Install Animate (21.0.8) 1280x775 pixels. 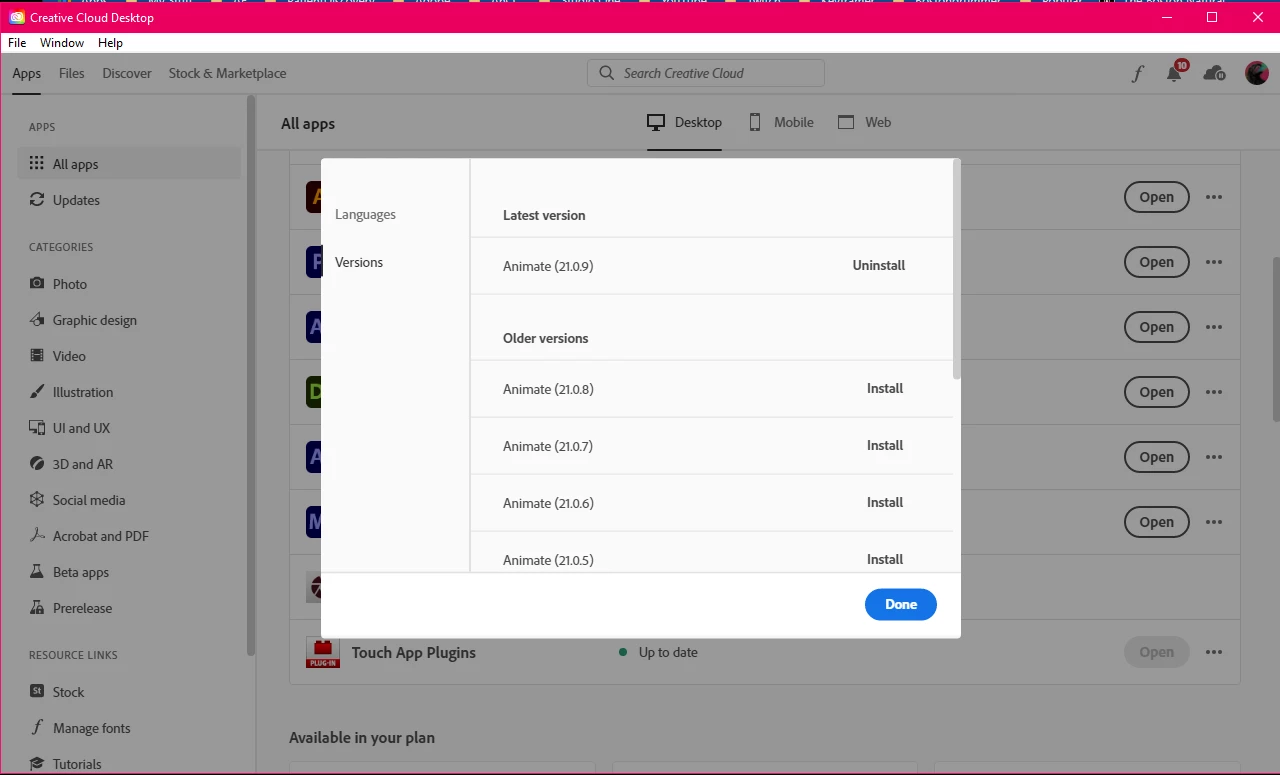click(885, 389)
